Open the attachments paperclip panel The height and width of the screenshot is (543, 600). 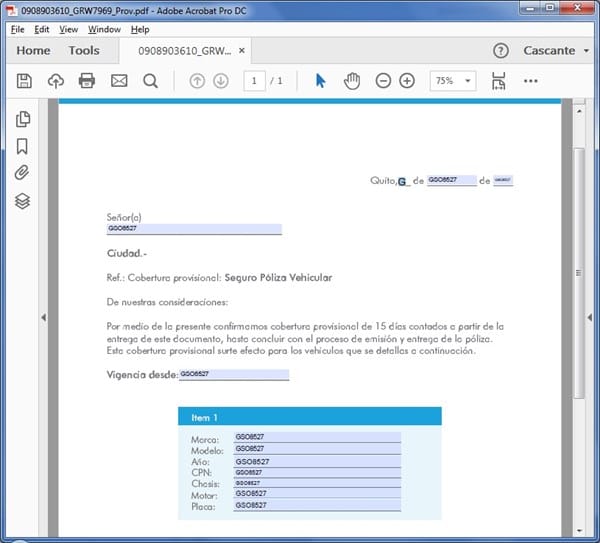pyautogui.click(x=23, y=173)
